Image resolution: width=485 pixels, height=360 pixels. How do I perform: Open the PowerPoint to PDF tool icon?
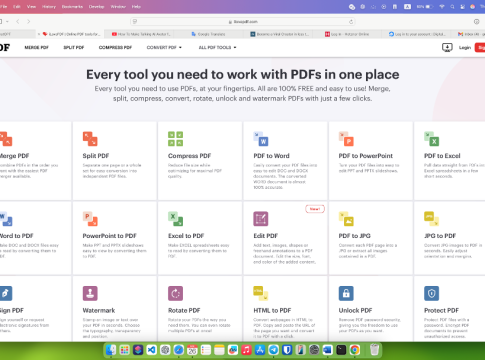[x=90, y=219]
